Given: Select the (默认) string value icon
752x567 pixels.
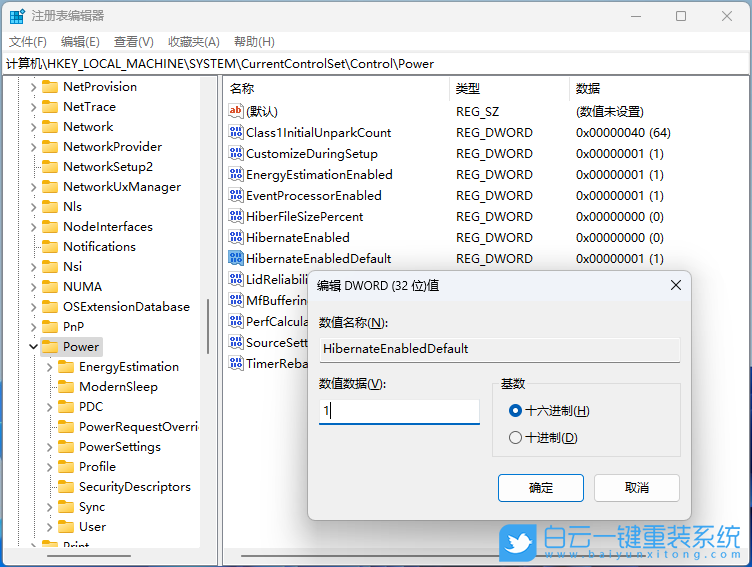Looking at the screenshot, I should coord(235,111).
